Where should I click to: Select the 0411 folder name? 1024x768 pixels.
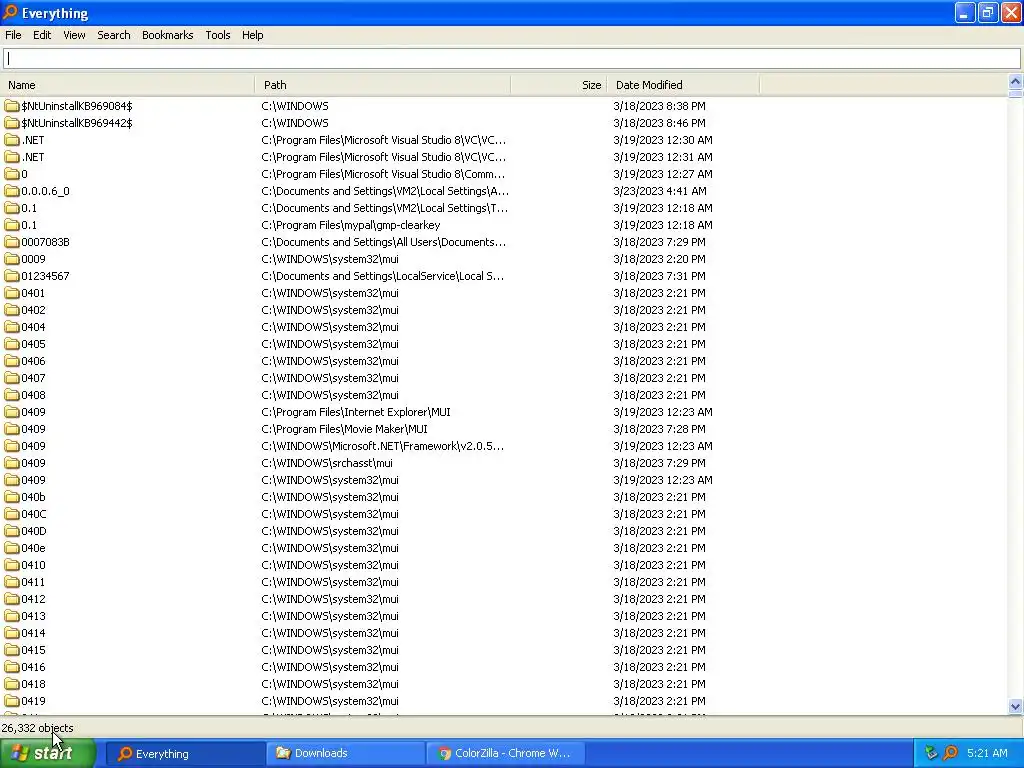(x=33, y=582)
